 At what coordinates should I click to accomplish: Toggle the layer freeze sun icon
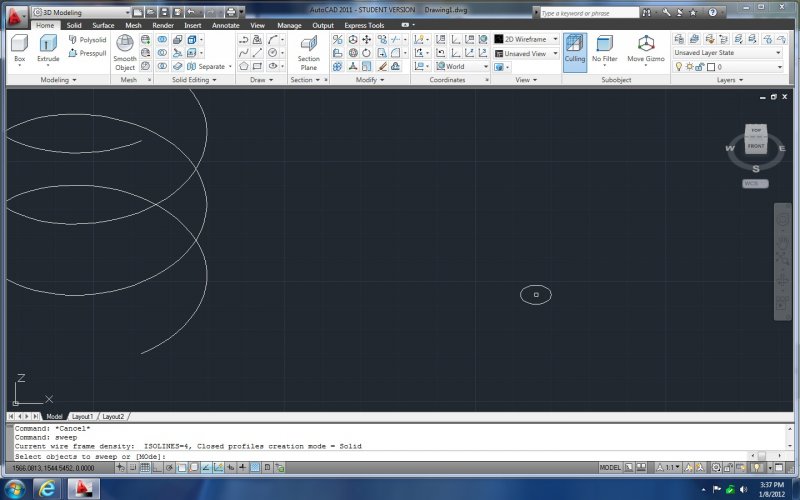tap(689, 67)
